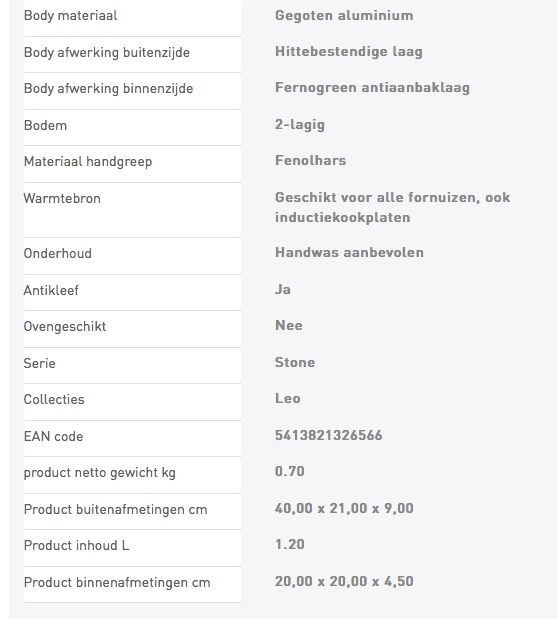This screenshot has height=619, width=558.
Task: Click the EAN code number 5413821326566
Action: [329, 435]
